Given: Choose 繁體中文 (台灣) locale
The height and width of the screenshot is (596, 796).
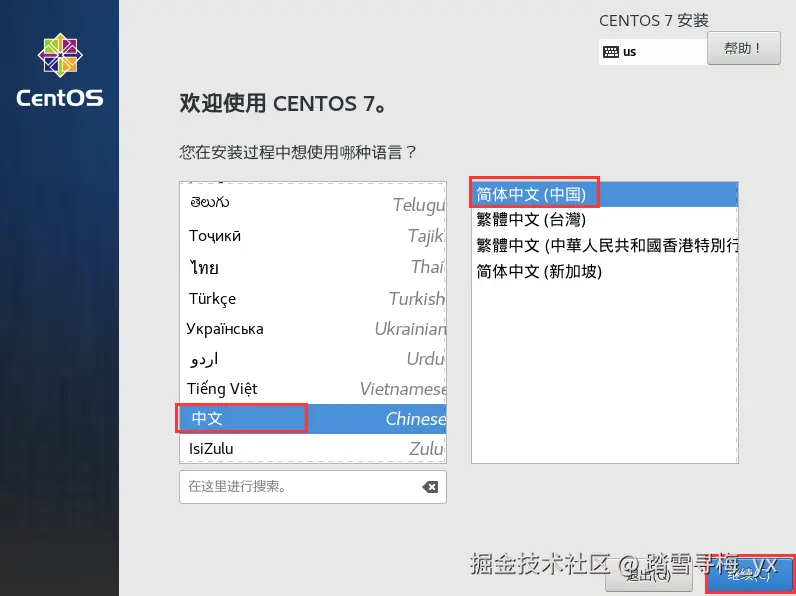Looking at the screenshot, I should pos(605,219).
